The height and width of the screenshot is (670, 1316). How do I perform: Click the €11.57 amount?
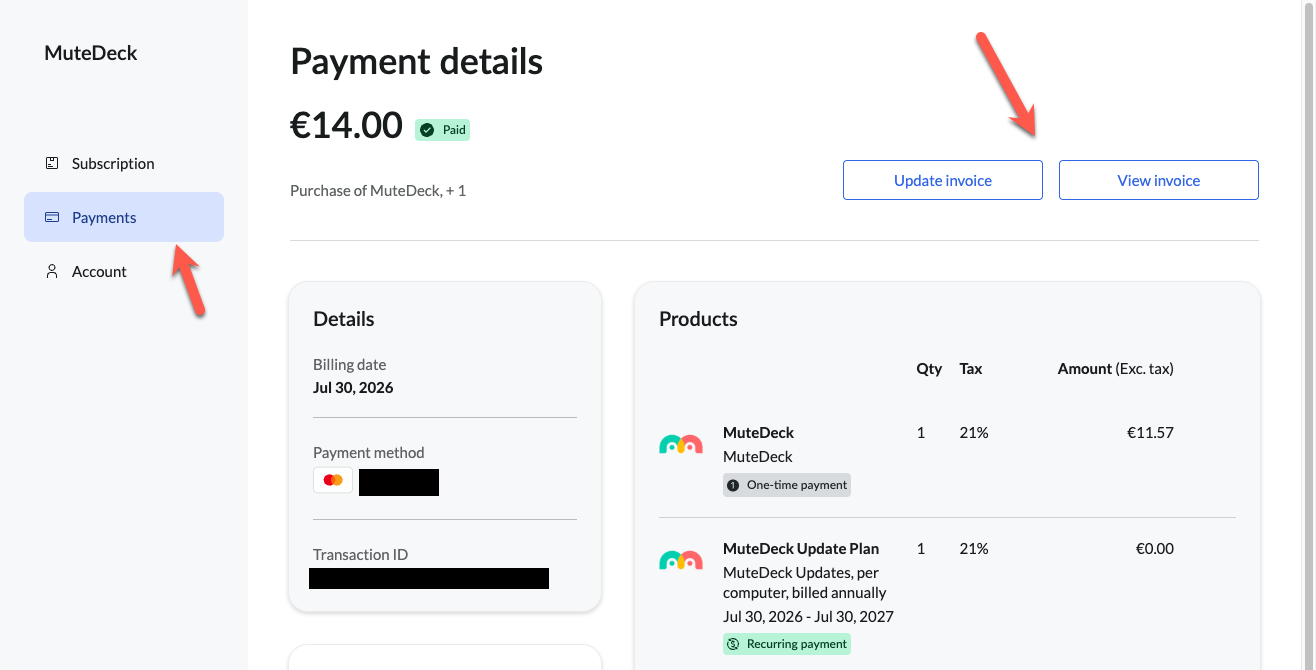(1150, 432)
